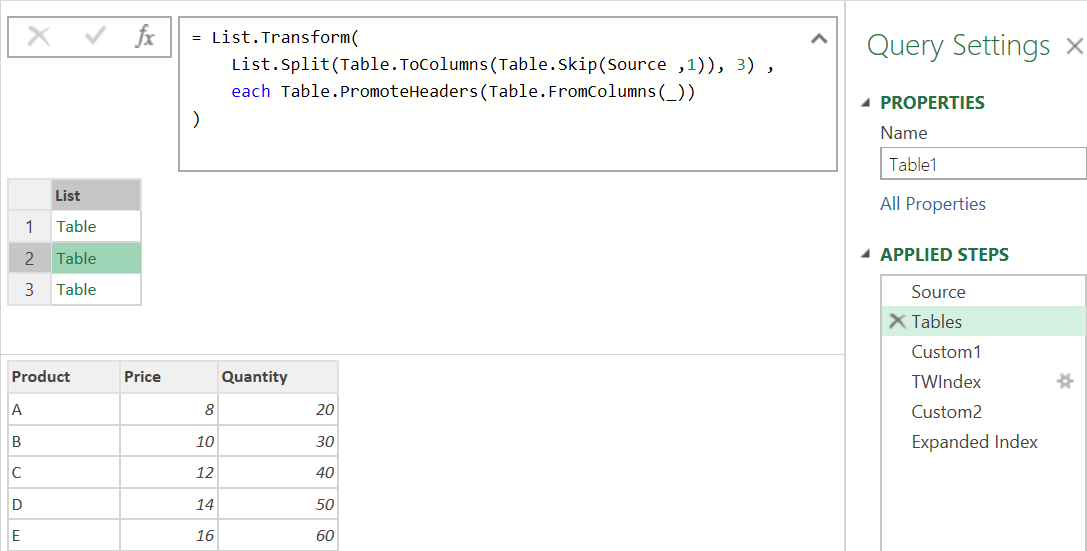Click the fx insert step icon
Image resolution: width=1087 pixels, height=551 pixels.
point(145,36)
